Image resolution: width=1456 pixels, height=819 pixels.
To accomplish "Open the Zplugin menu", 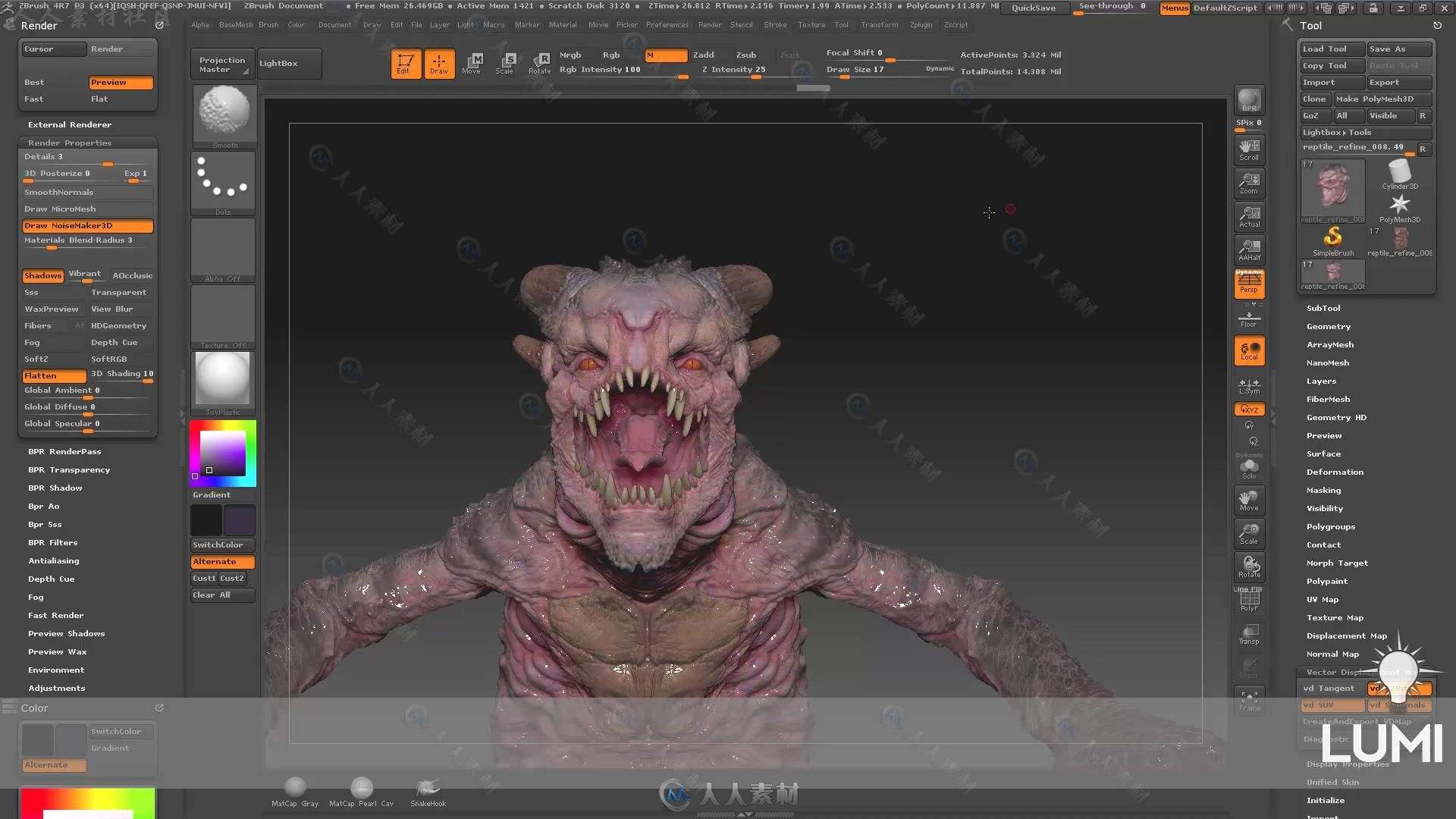I will (921, 25).
